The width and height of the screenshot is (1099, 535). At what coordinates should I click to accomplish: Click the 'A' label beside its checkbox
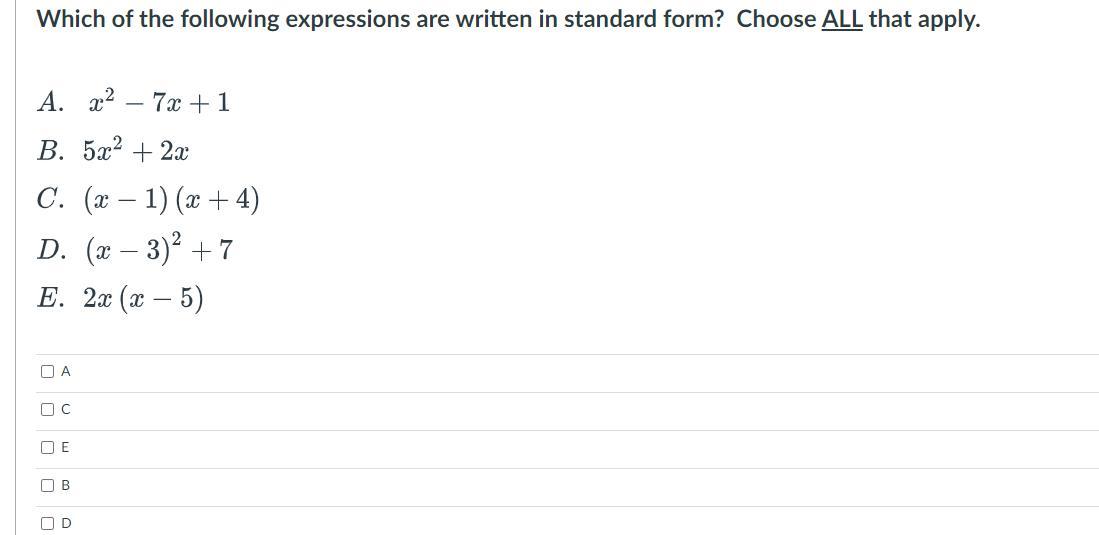pyautogui.click(x=66, y=371)
